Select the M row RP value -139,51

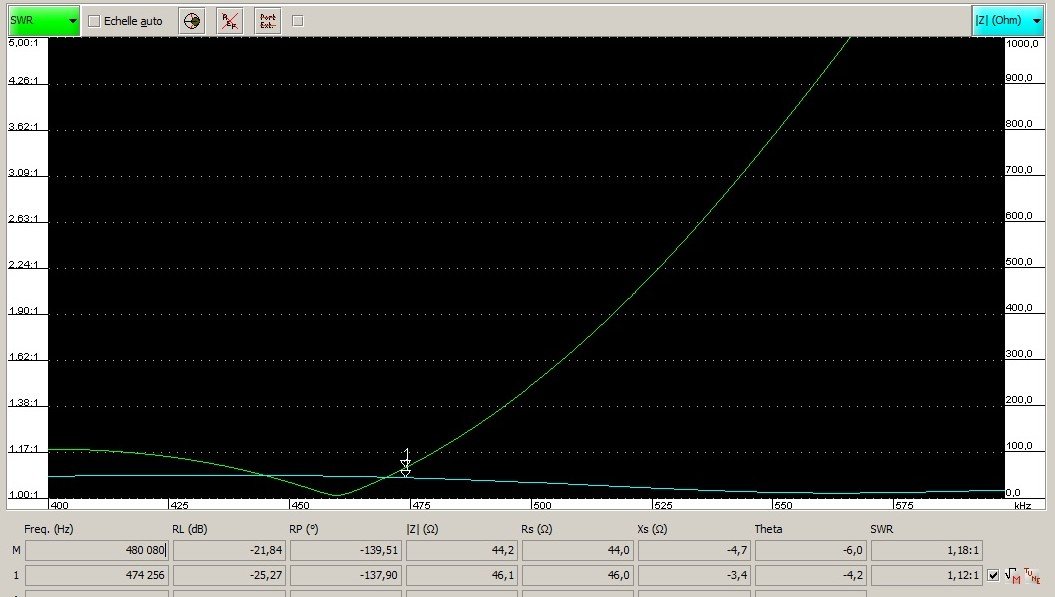tap(345, 551)
